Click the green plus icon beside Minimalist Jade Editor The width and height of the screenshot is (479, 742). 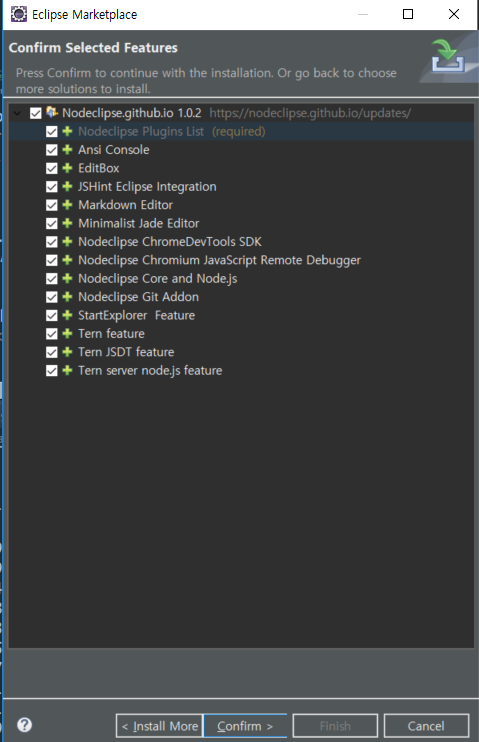(x=67, y=223)
